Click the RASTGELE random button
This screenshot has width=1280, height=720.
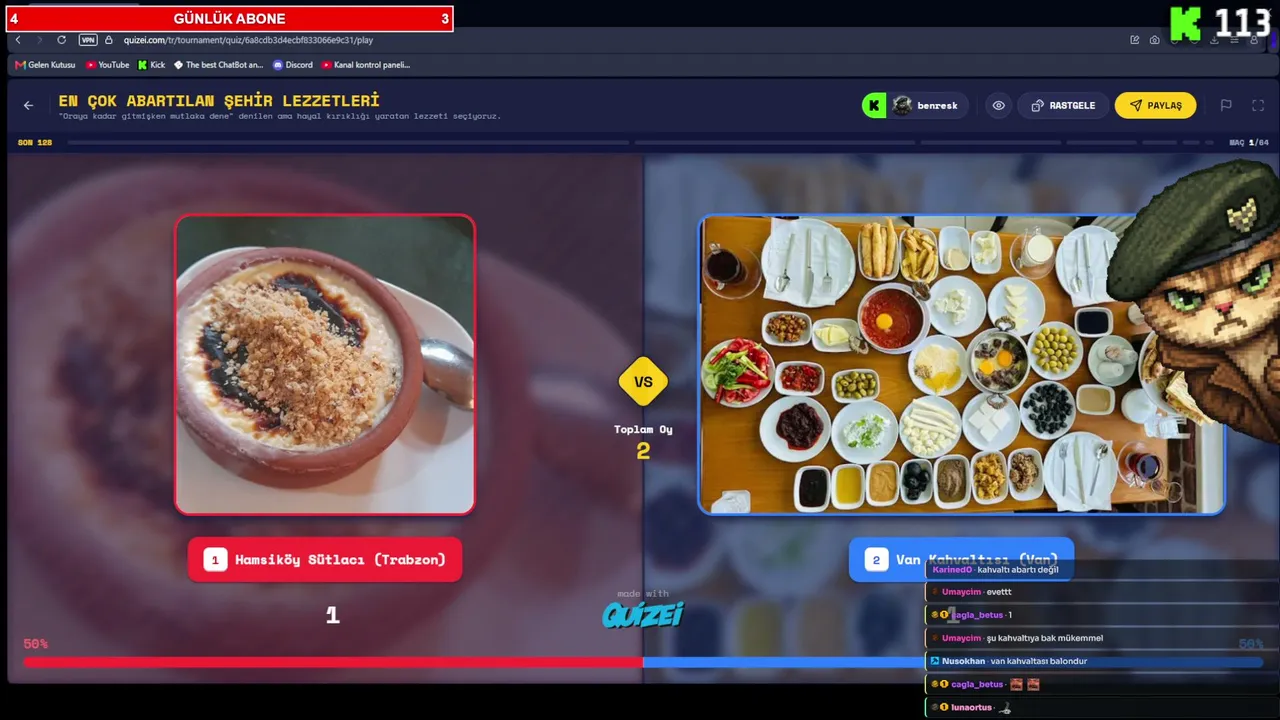point(1063,105)
